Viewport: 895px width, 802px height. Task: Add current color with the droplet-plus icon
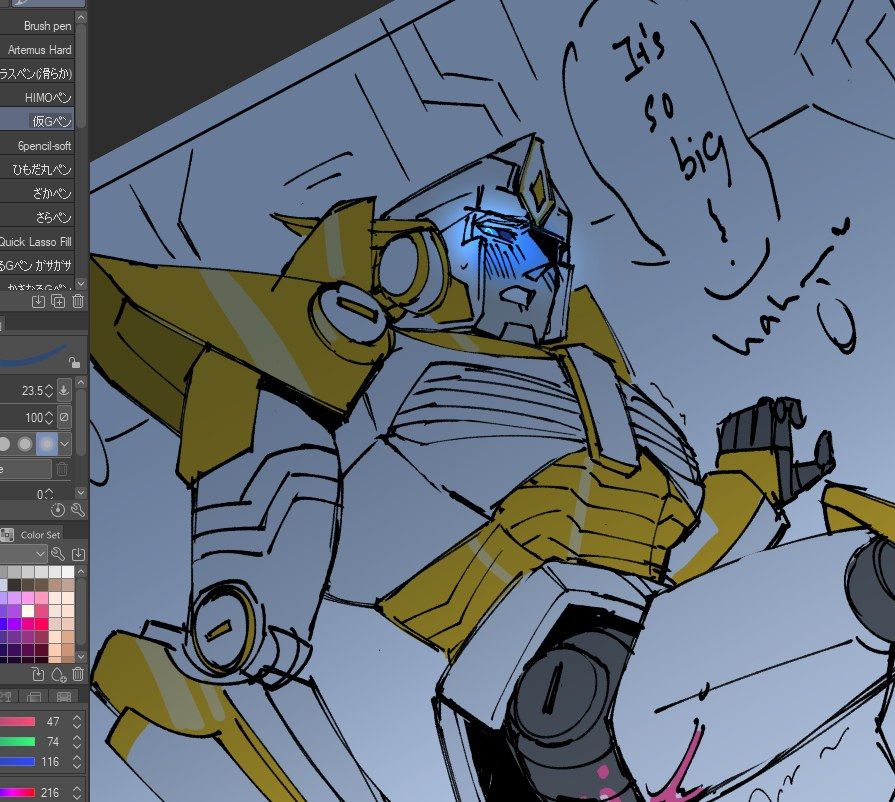[x=58, y=674]
